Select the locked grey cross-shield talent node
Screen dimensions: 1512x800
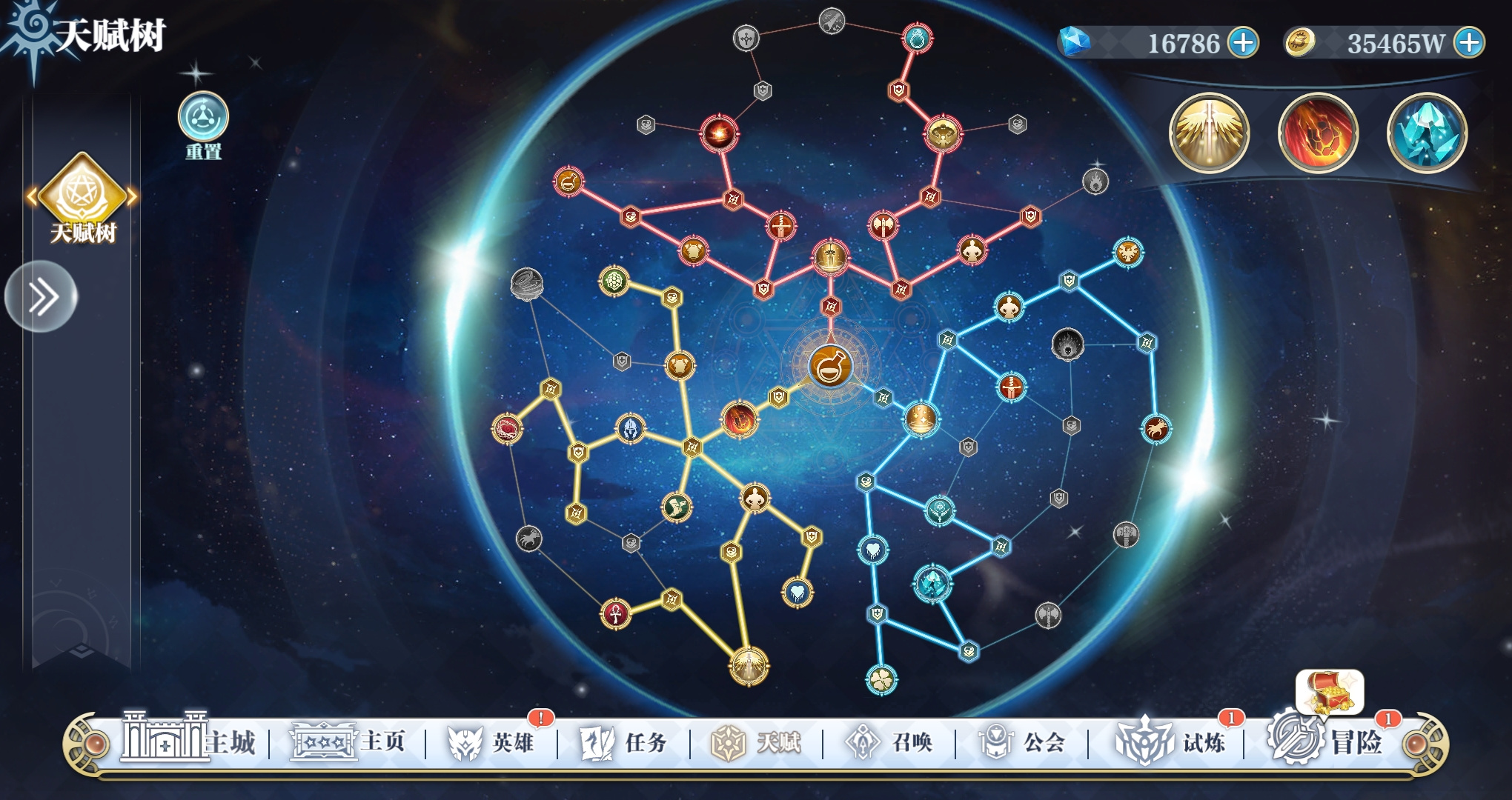click(746, 38)
